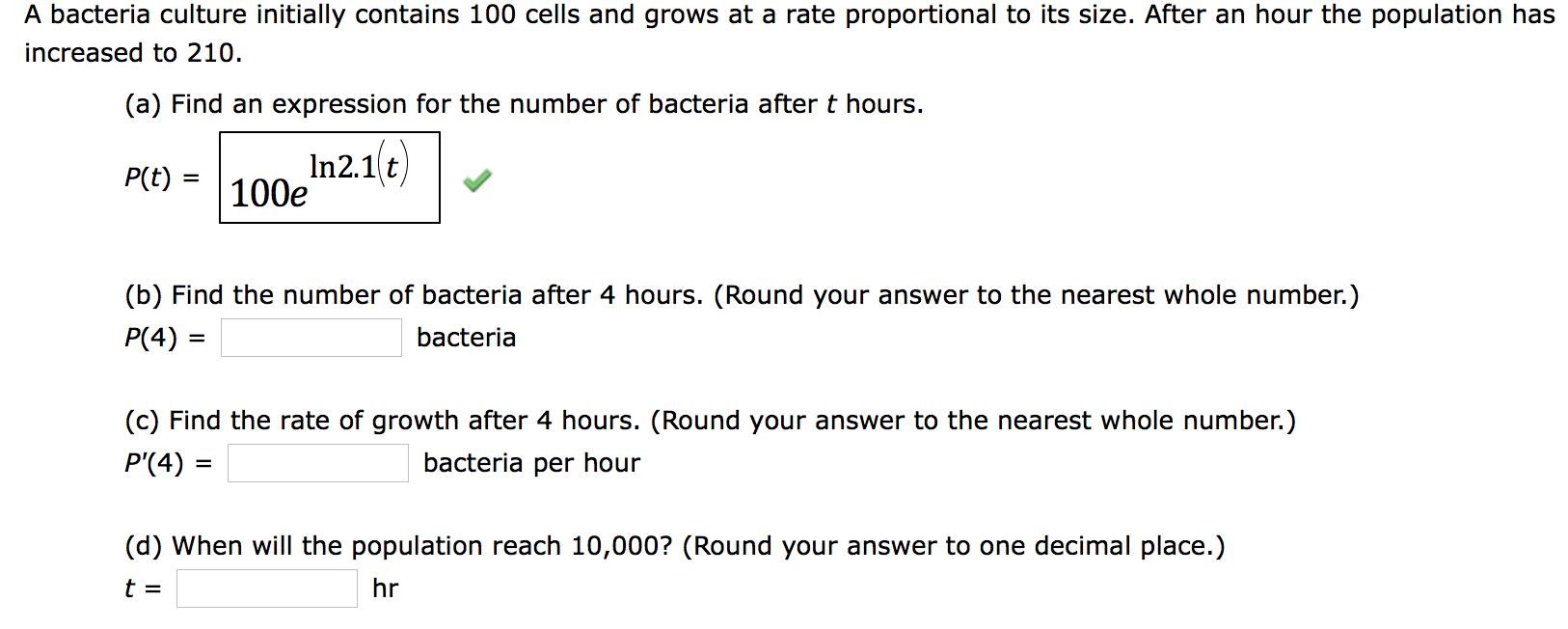Click the 'P'(4) =' label
This screenshot has height=629, width=1568.
tap(168, 463)
